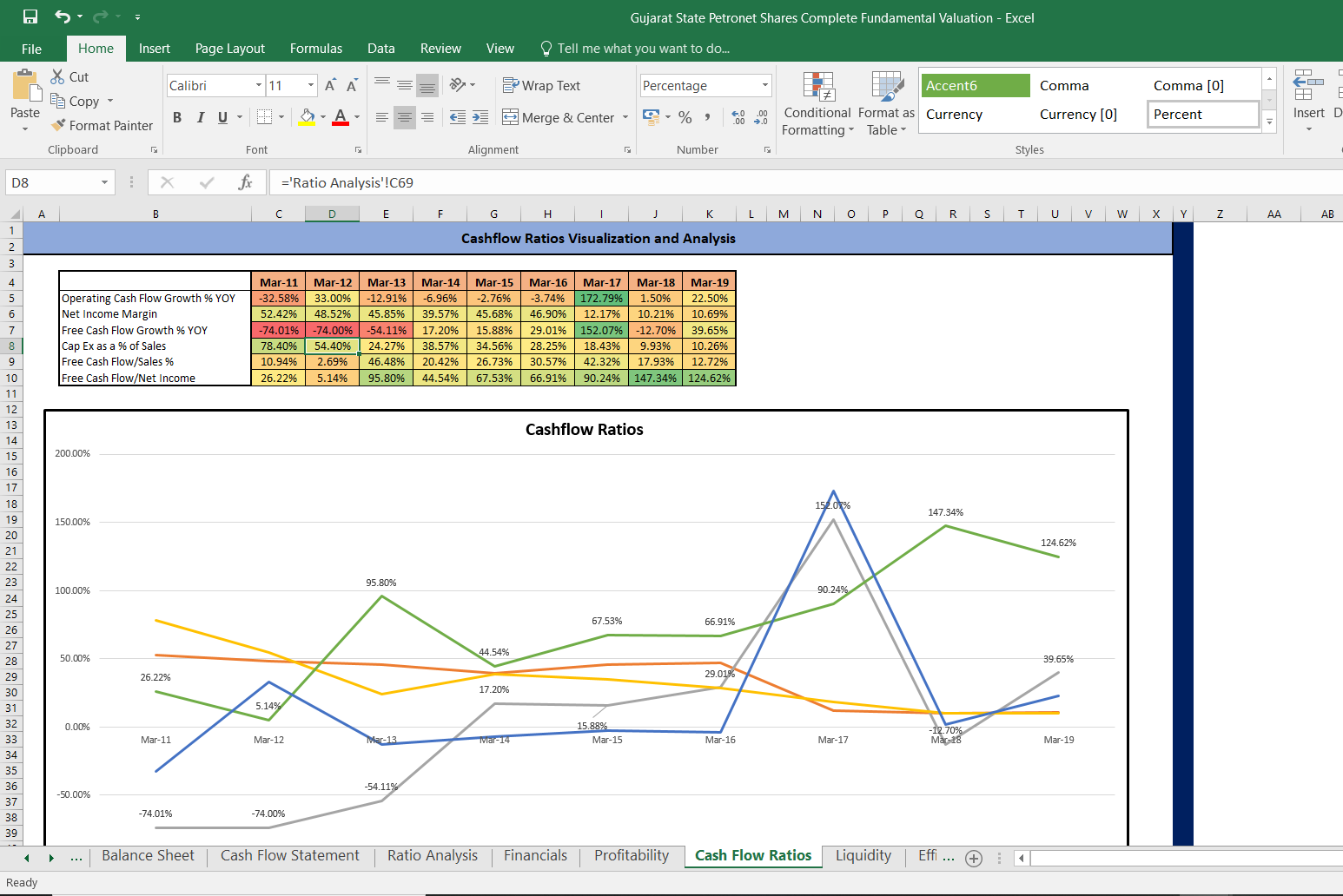
Task: Expand Merge & Center options arrow
Action: click(x=625, y=117)
